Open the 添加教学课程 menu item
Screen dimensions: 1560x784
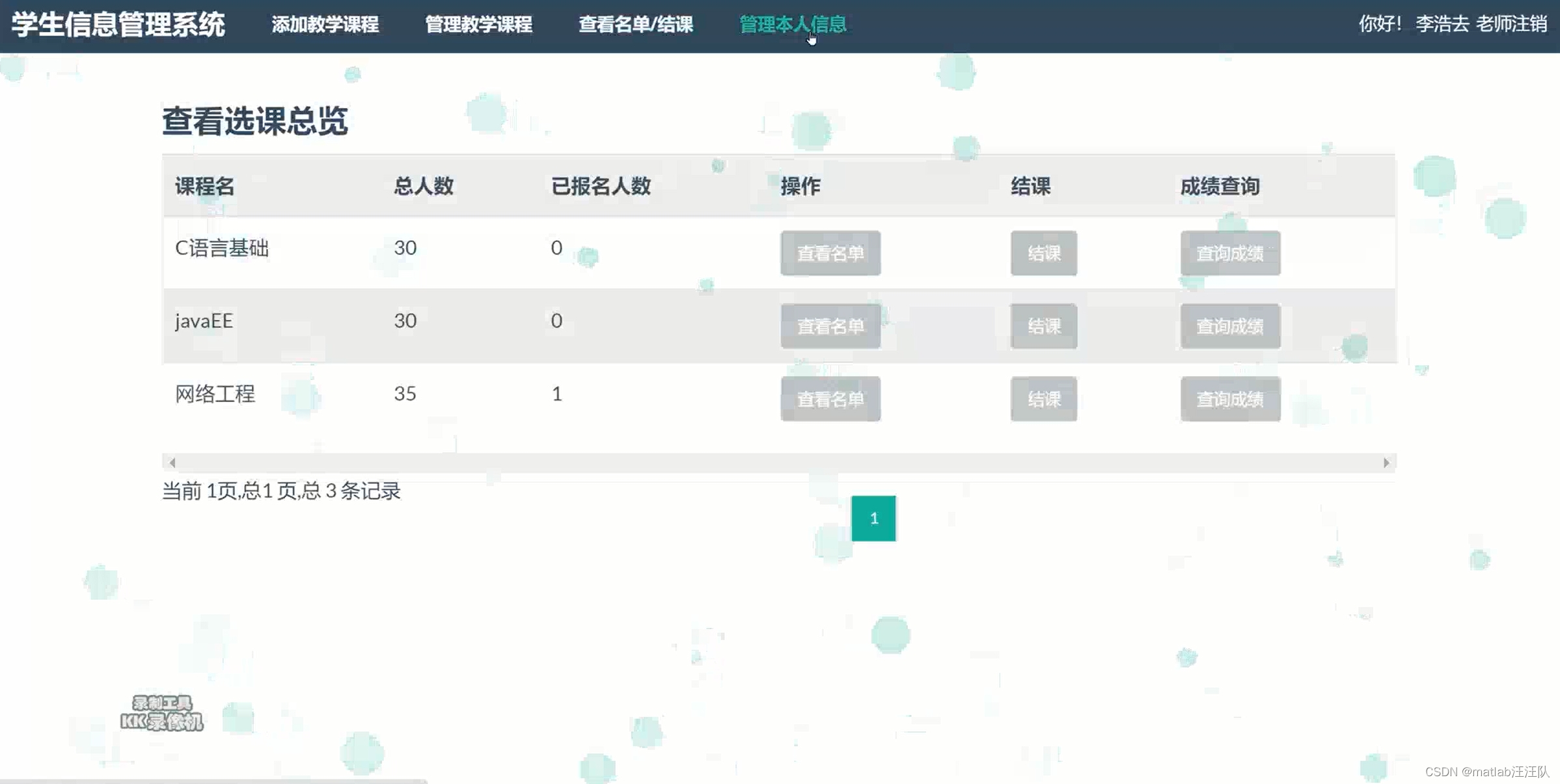pos(325,25)
